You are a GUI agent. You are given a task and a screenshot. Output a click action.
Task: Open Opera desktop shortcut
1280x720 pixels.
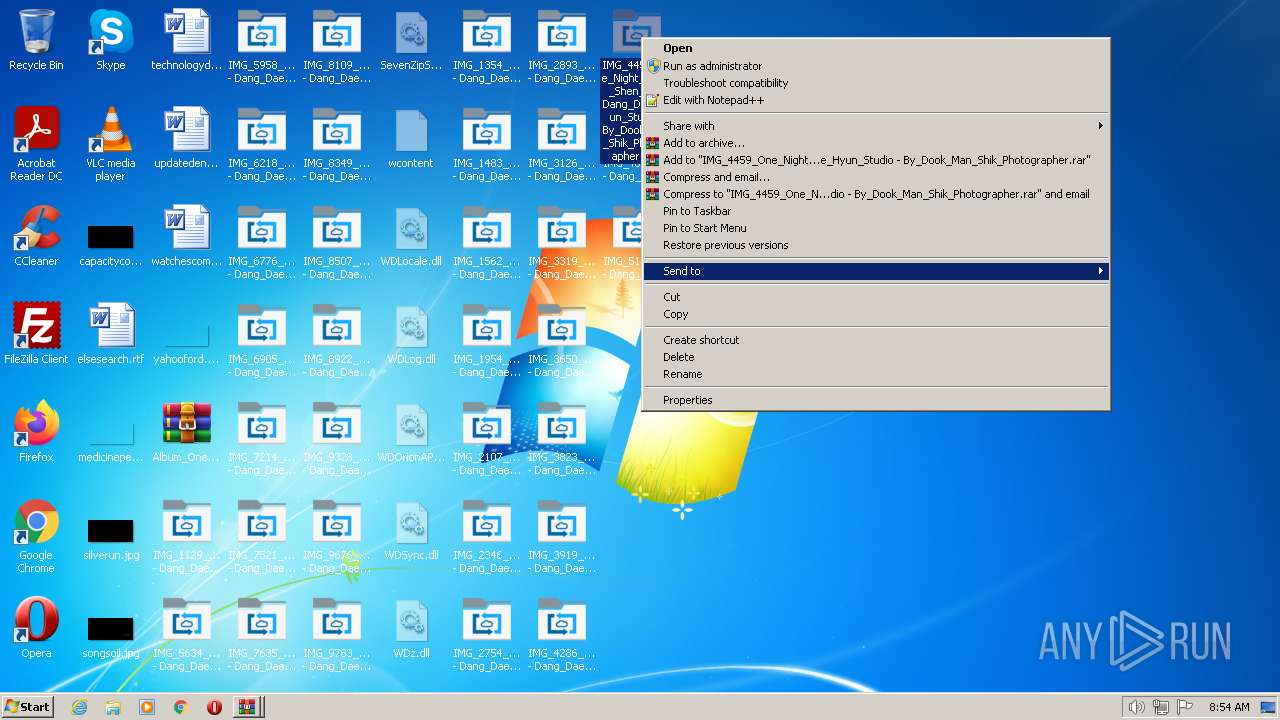(36, 628)
